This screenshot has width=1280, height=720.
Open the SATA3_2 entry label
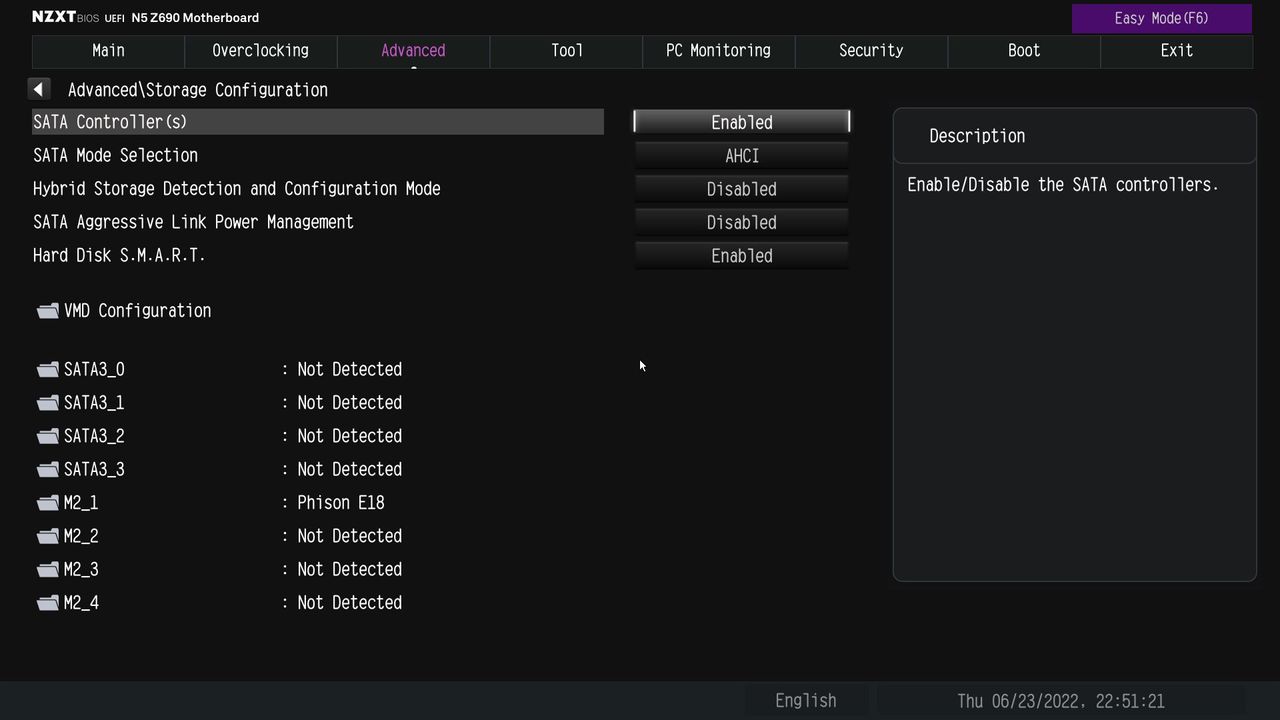click(x=94, y=436)
